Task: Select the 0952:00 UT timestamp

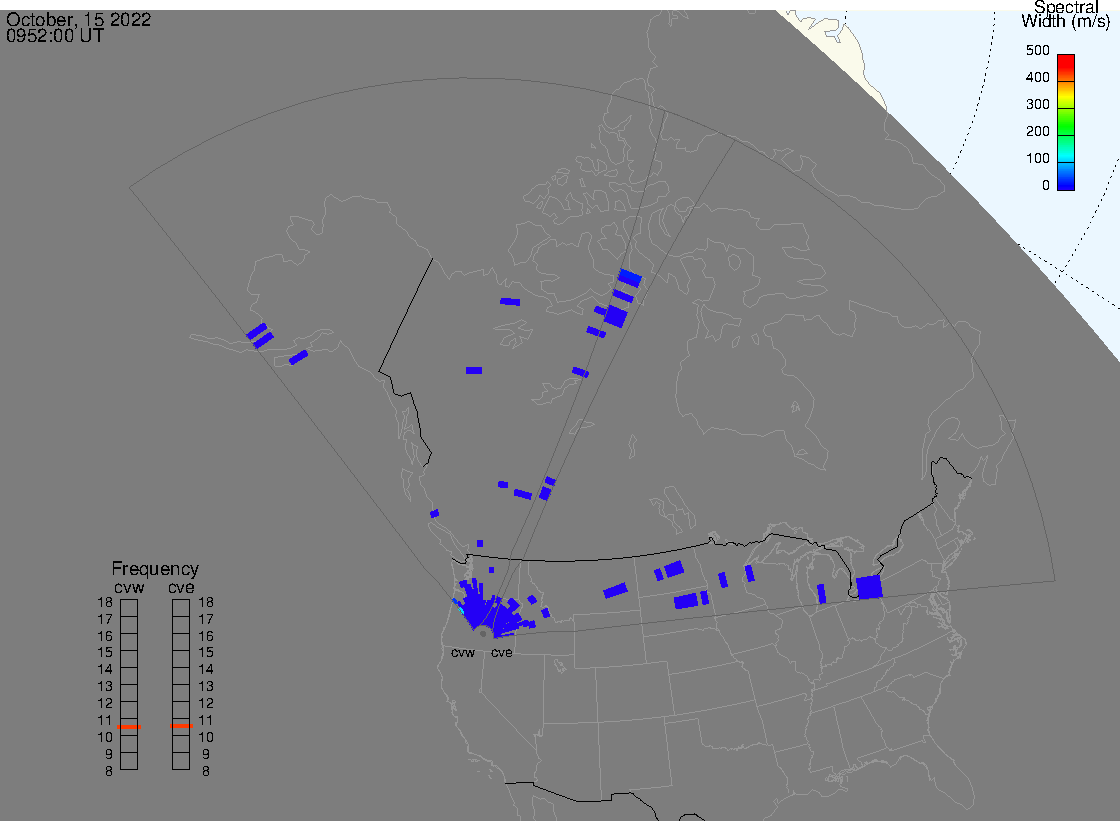Action: point(55,36)
